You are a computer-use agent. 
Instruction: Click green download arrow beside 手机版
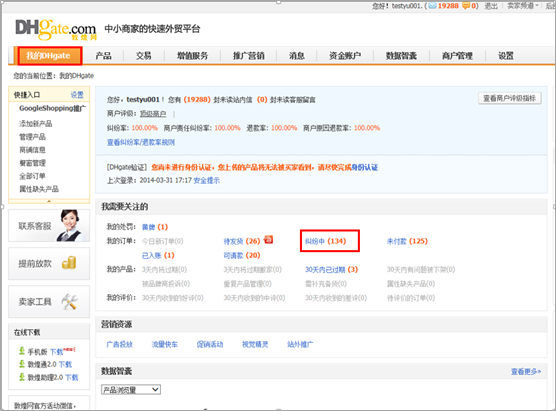[22, 351]
